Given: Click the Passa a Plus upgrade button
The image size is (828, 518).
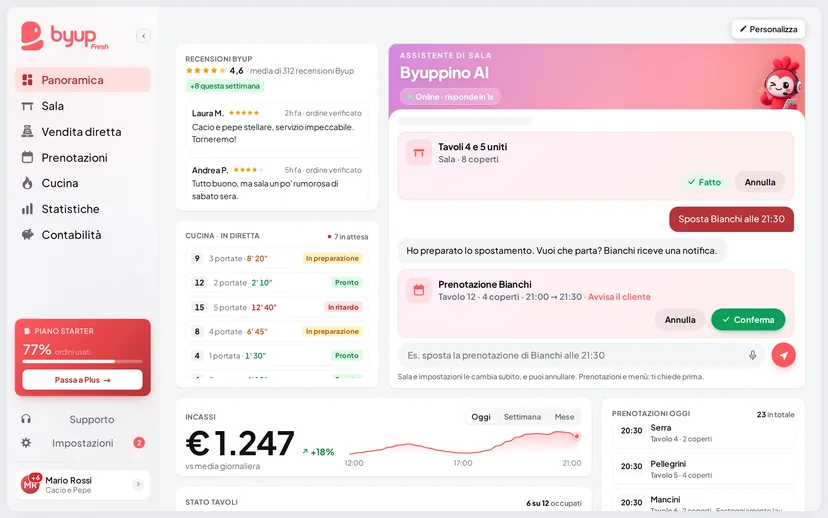Looking at the screenshot, I should point(82,380).
